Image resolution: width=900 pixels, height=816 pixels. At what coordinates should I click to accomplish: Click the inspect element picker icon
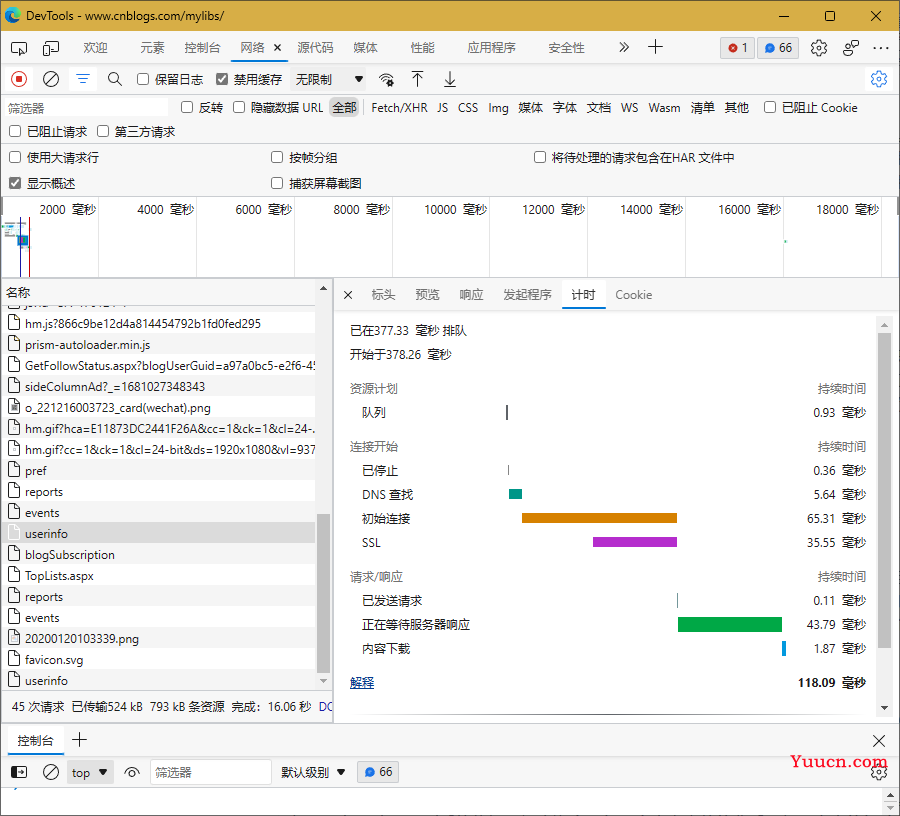pos(19,48)
